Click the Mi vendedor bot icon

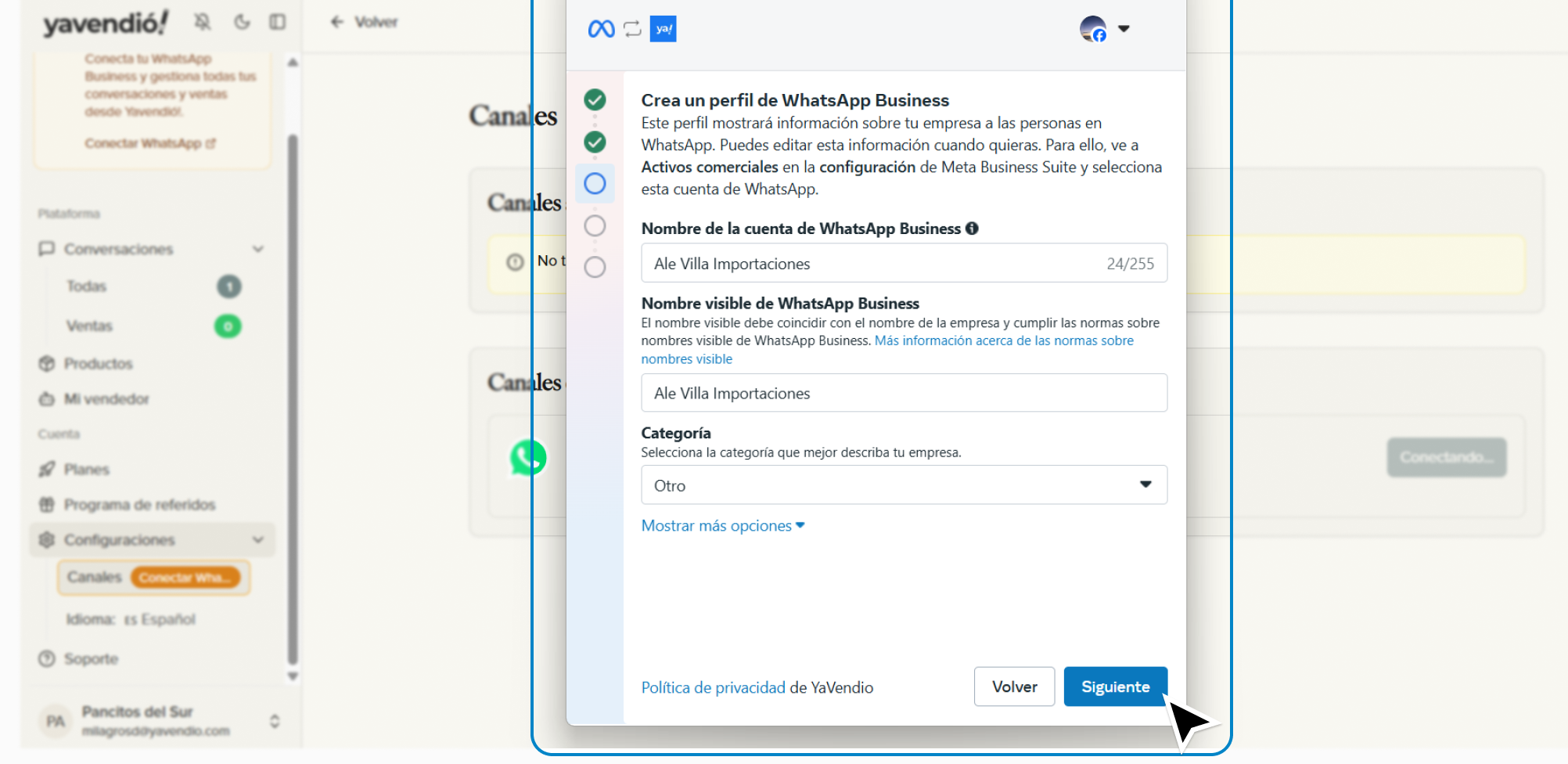47,399
